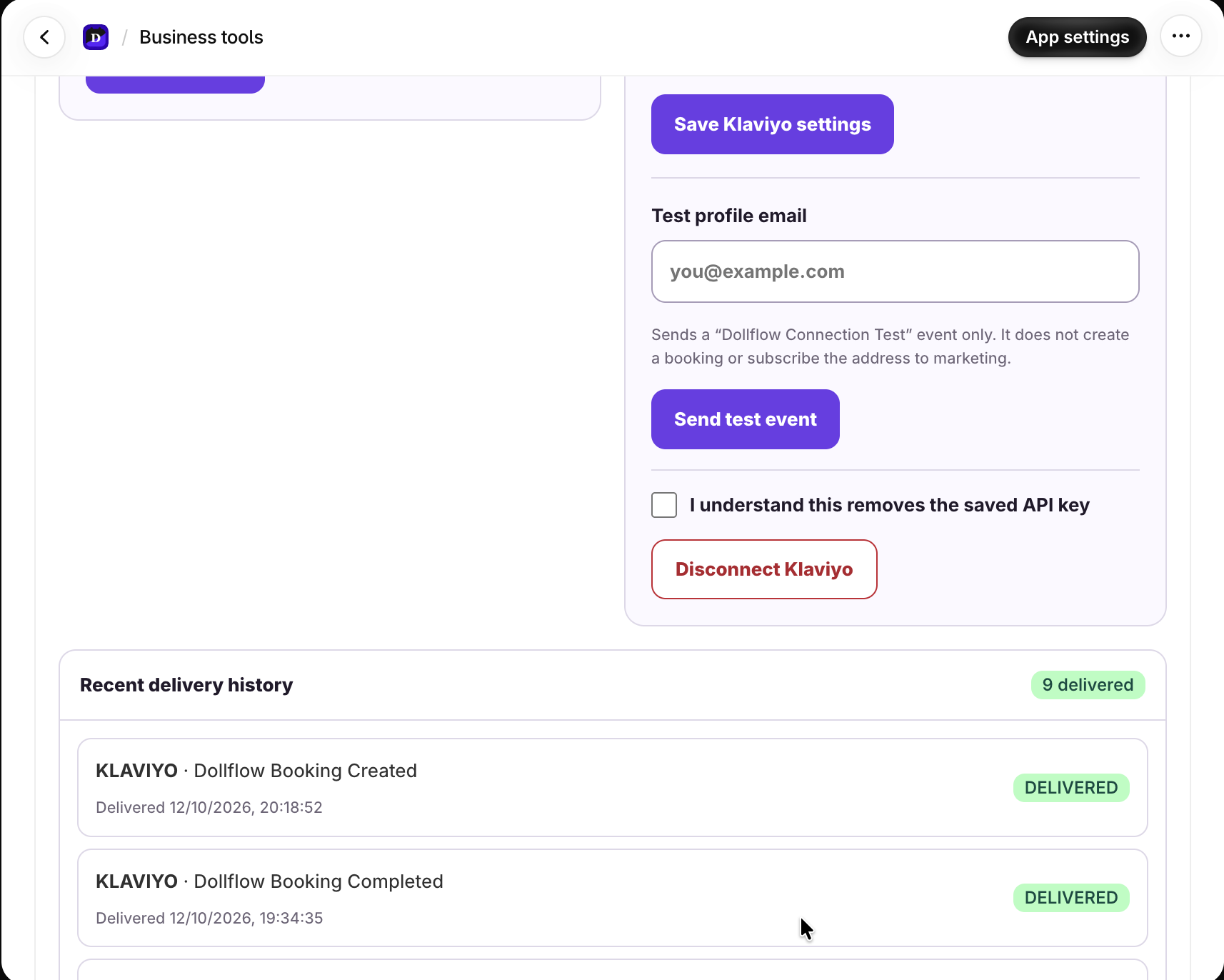Click timestamp 'Delivered 12/10/2026, 19:34:35'

coord(209,918)
